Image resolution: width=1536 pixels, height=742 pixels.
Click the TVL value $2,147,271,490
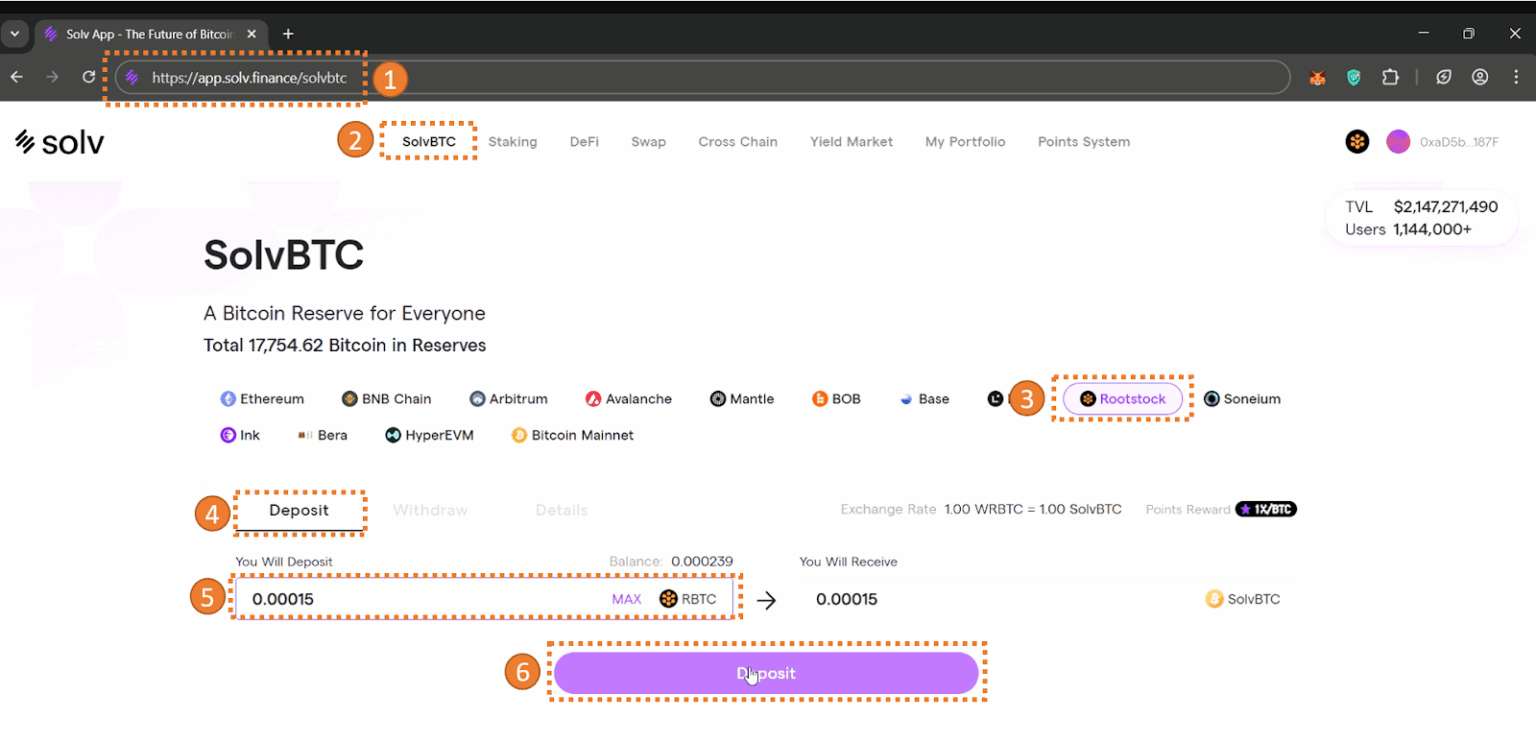click(x=1446, y=207)
